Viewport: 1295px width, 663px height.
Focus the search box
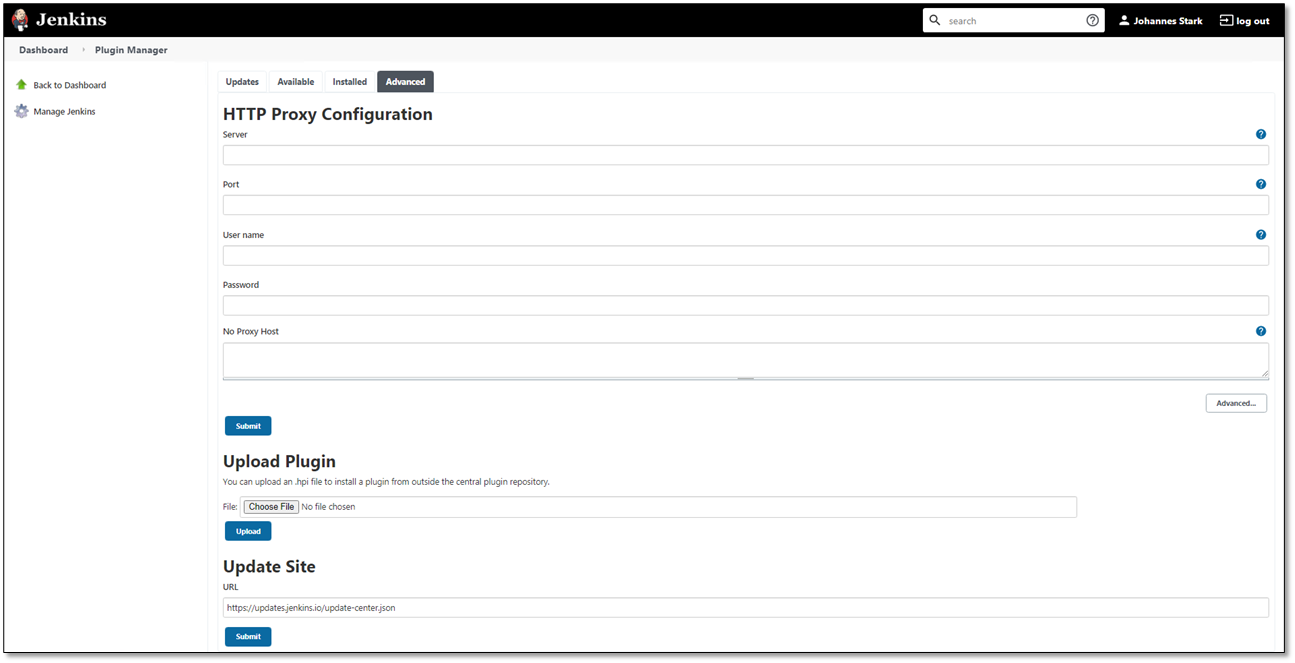click(1014, 20)
